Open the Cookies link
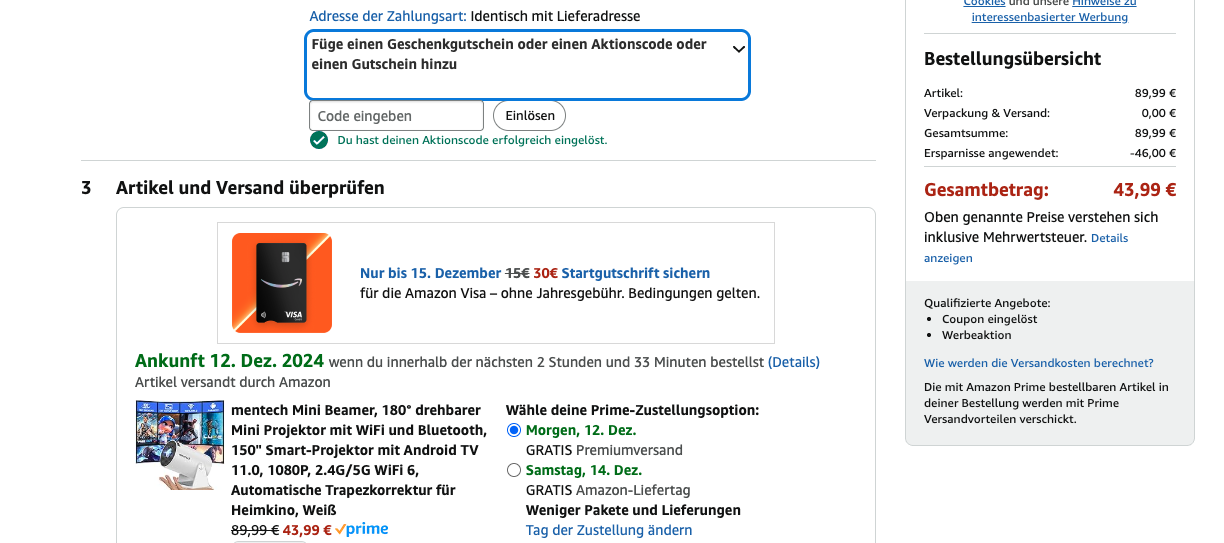Image resolution: width=1224 pixels, height=543 pixels. click(x=984, y=4)
